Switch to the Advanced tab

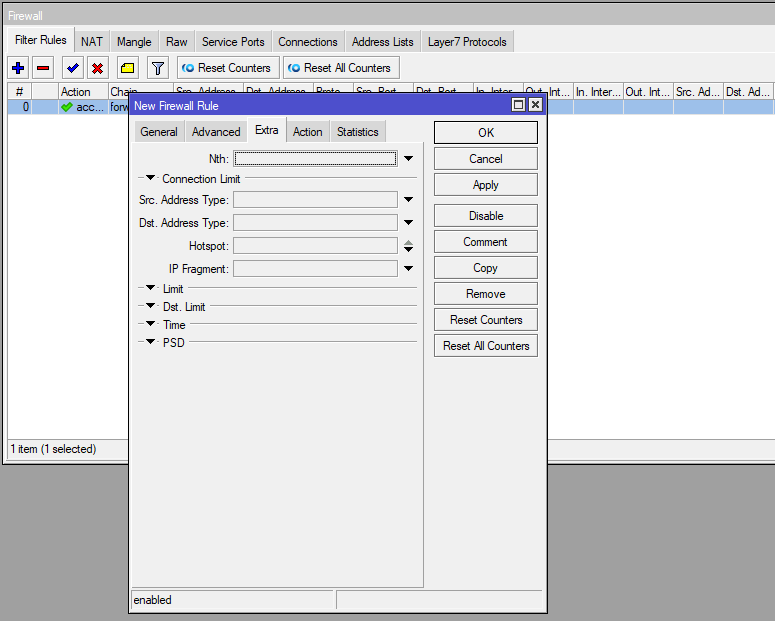pyautogui.click(x=216, y=132)
